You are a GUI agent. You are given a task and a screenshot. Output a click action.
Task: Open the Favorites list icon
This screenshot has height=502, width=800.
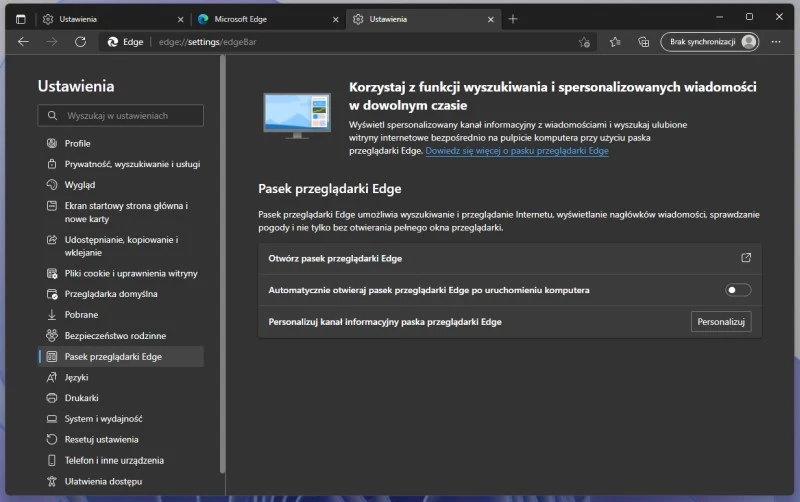click(615, 42)
